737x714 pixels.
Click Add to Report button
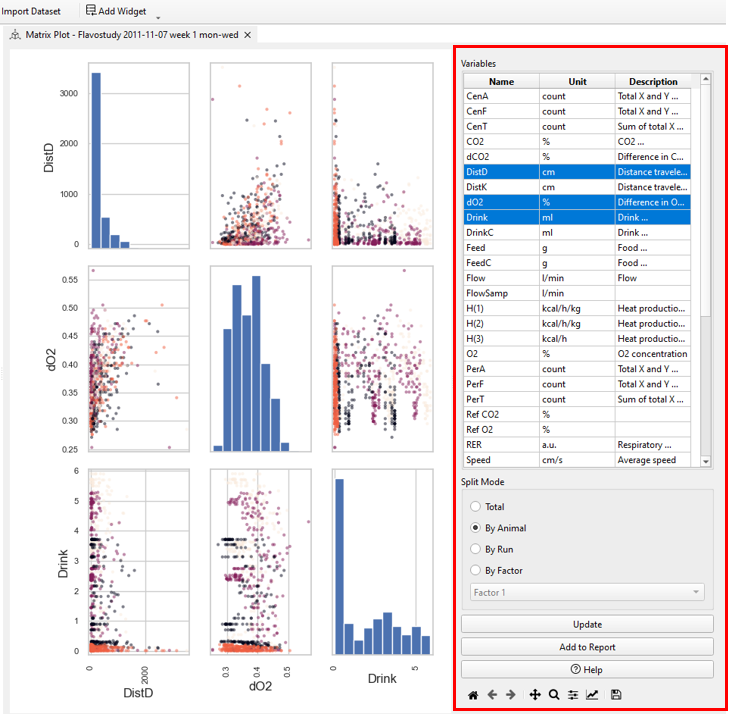(587, 647)
